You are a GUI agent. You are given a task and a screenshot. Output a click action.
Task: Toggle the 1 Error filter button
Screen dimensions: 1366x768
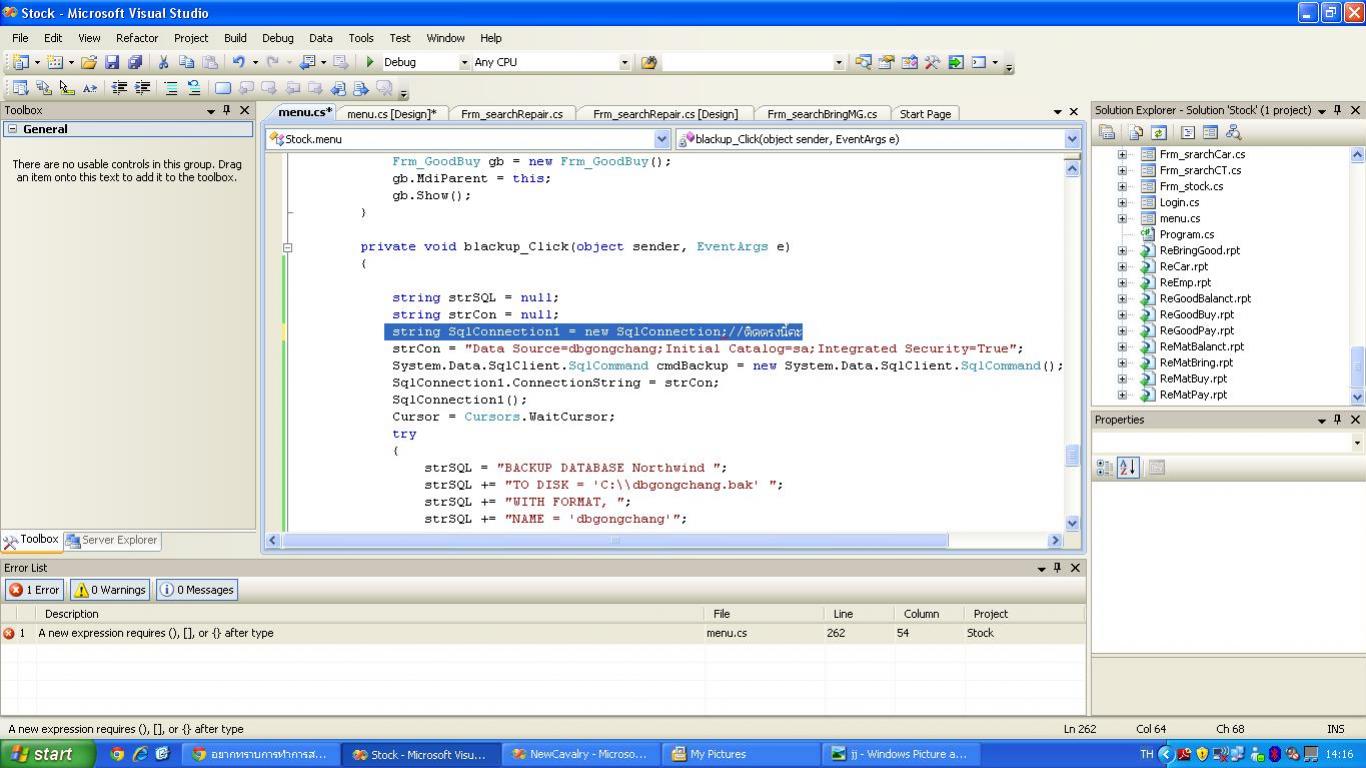(x=35, y=590)
